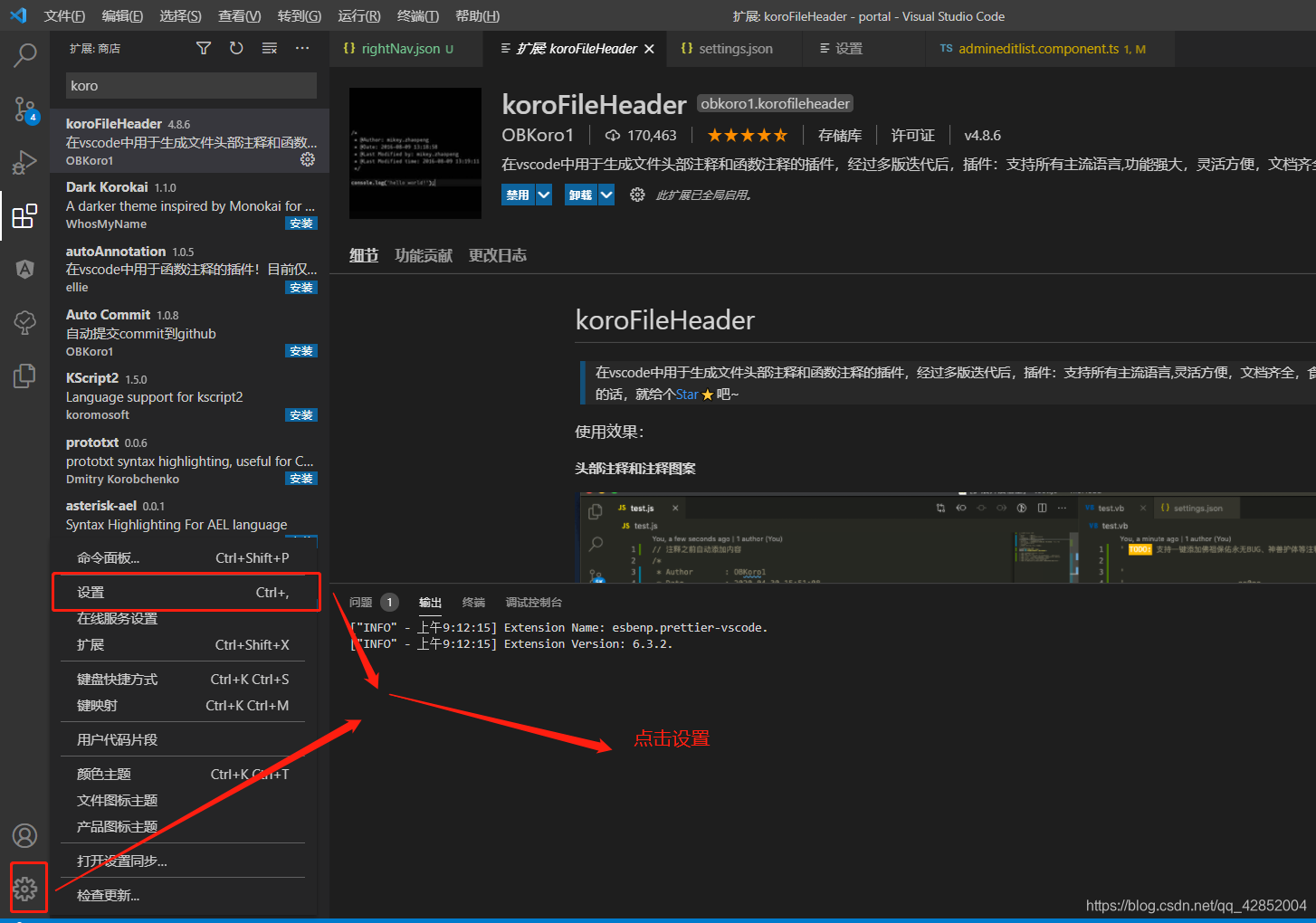Select the 功能贡献 tab

424,256
